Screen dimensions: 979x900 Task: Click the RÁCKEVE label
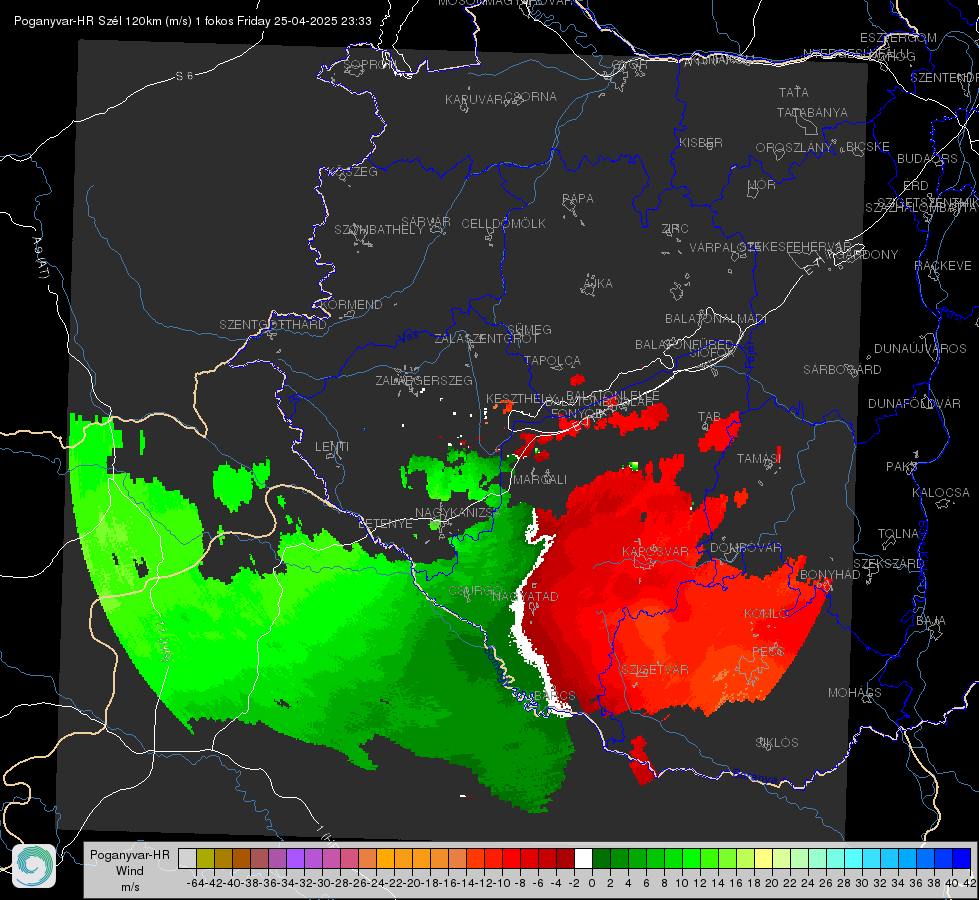[943, 267]
